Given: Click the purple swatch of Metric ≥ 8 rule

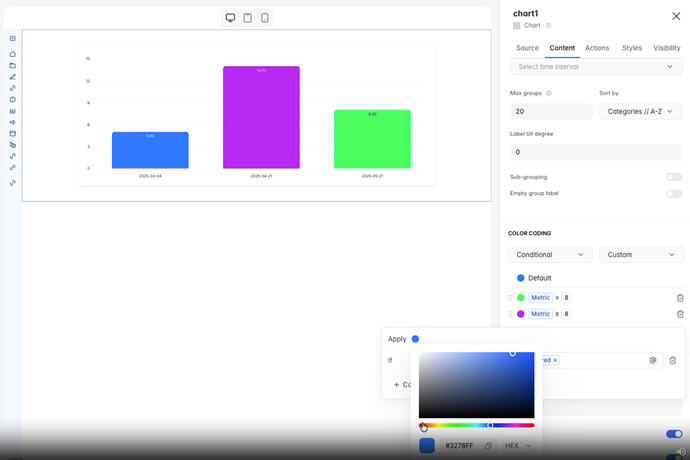Looking at the screenshot, I should tap(521, 314).
